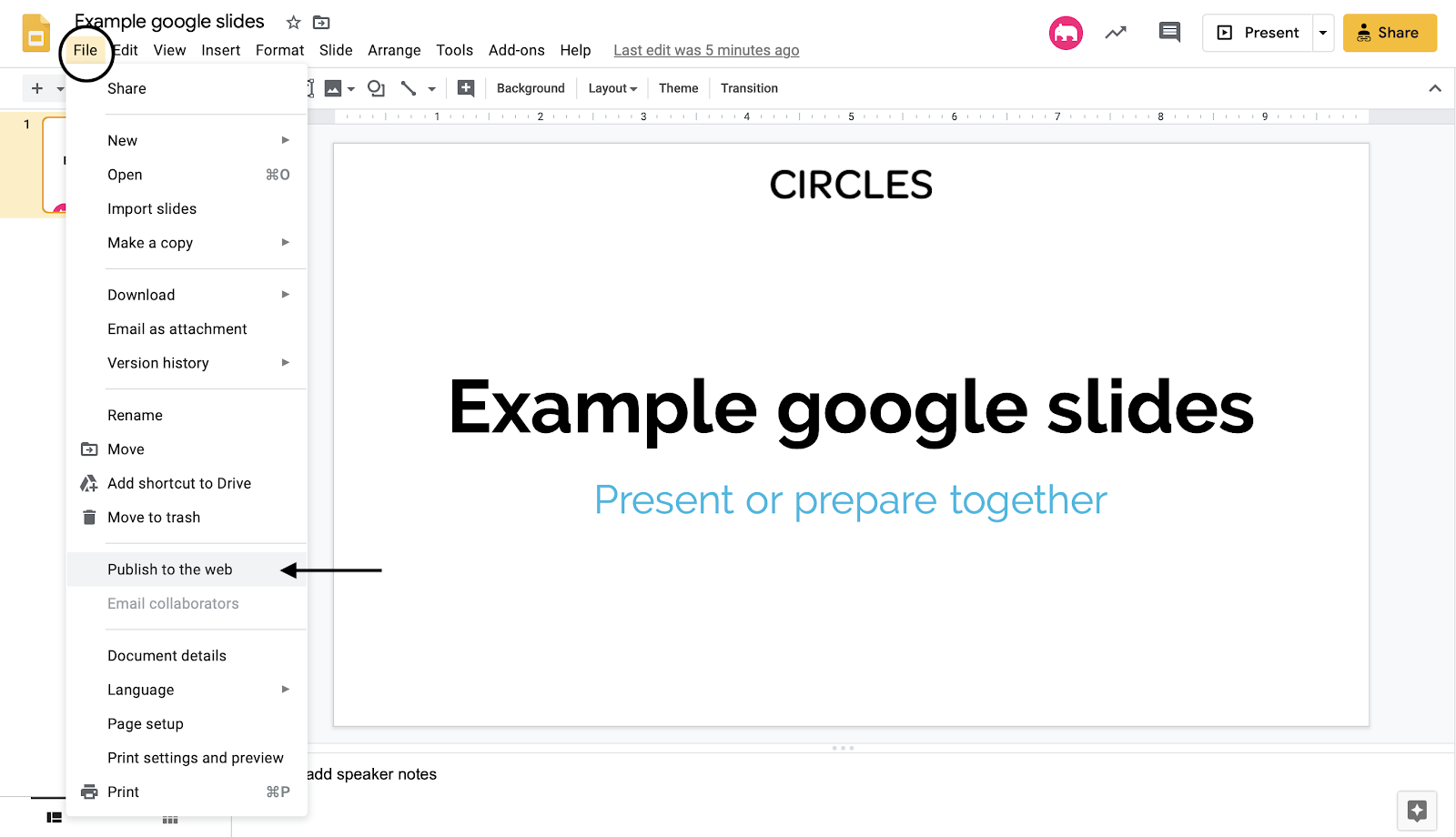Choose Print from the File menu
Viewport: 1456px width, 837px height.
point(187,792)
